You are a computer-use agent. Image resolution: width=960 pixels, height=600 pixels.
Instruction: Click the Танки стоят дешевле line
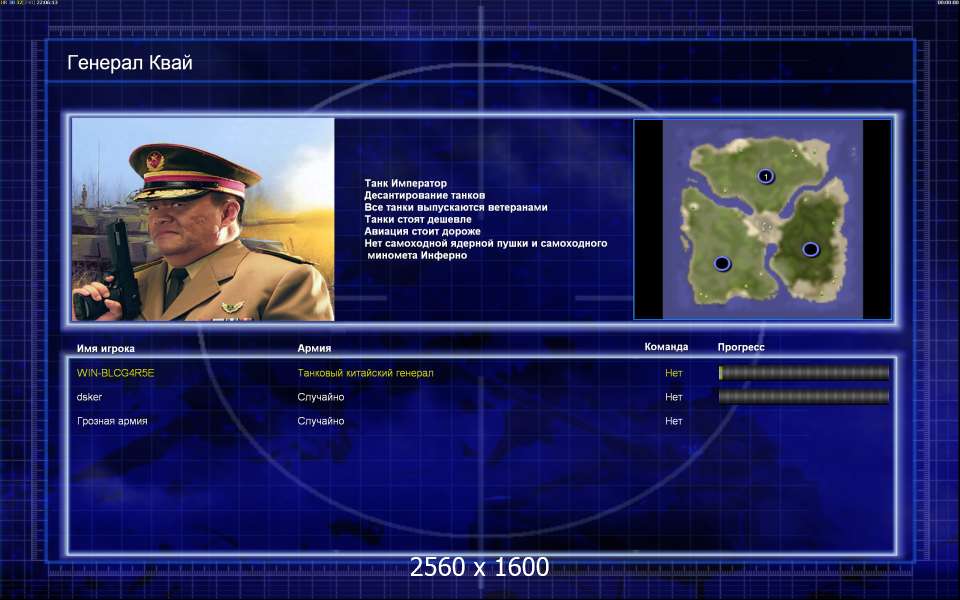(x=418, y=219)
